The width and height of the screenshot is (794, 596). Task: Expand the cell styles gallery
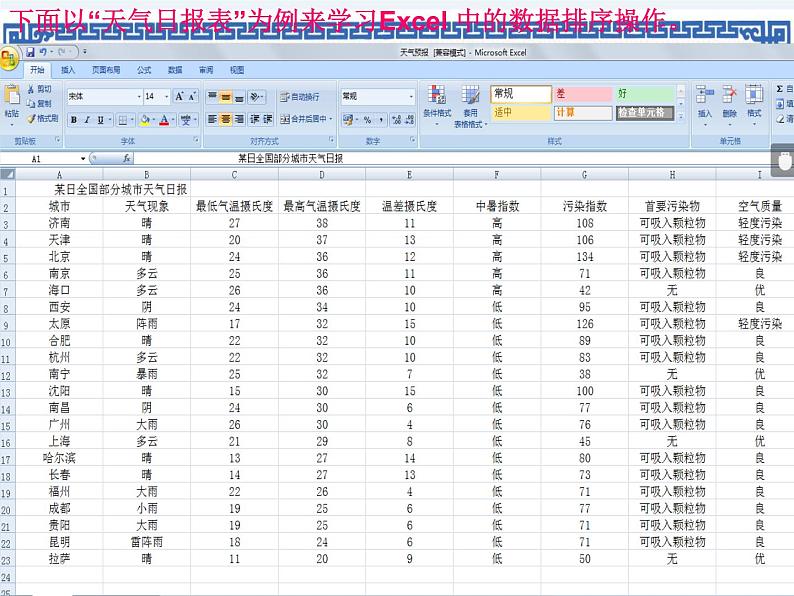tap(681, 116)
